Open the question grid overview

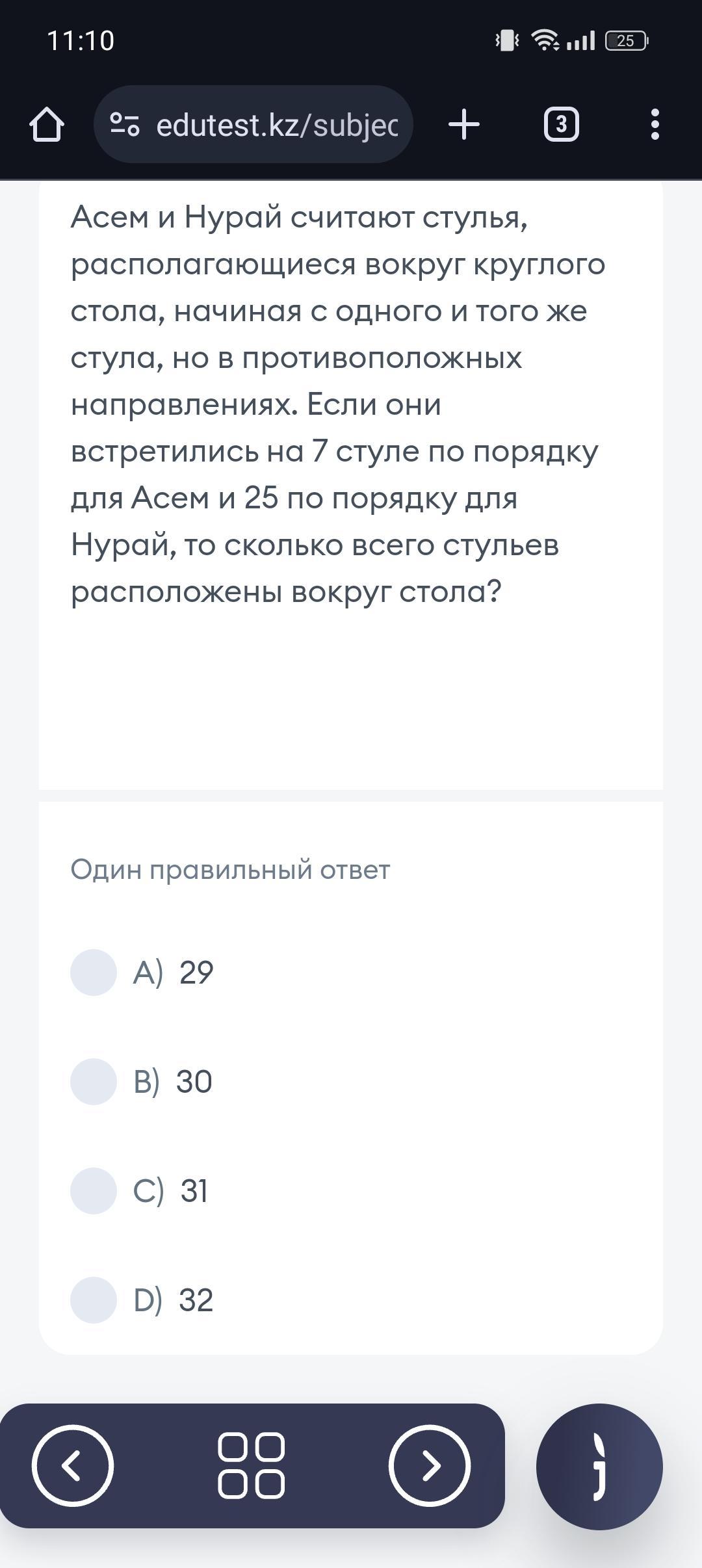pyautogui.click(x=252, y=1465)
